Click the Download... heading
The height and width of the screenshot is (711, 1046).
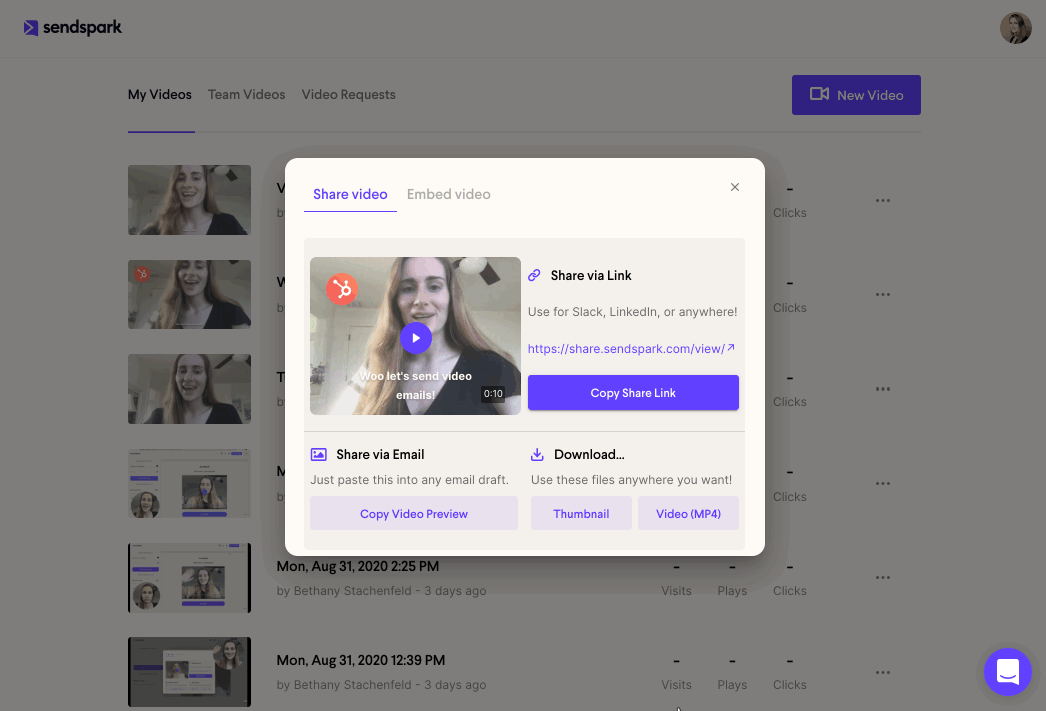589,455
